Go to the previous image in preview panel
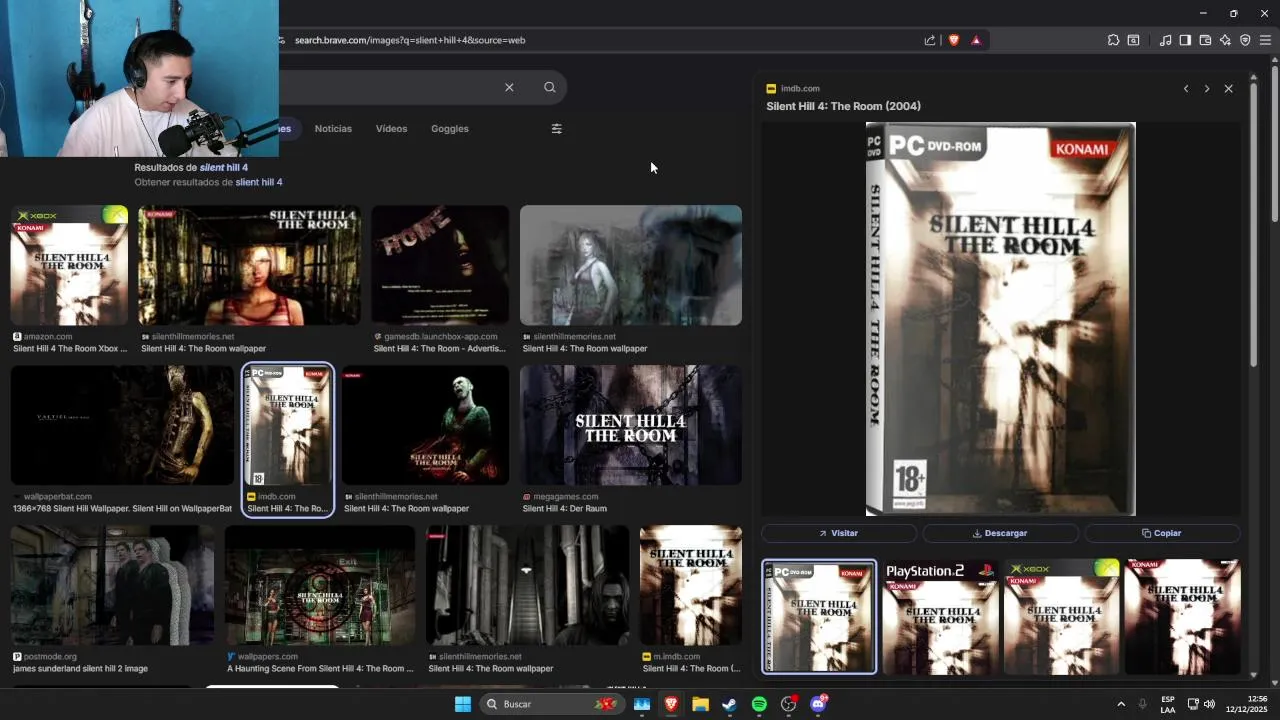1280x720 pixels. click(x=1186, y=89)
